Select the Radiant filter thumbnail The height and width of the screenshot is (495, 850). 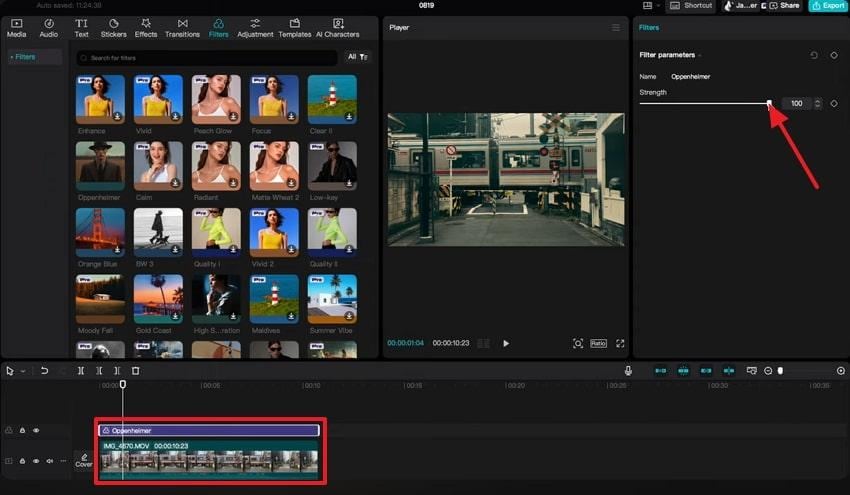[x=216, y=166]
